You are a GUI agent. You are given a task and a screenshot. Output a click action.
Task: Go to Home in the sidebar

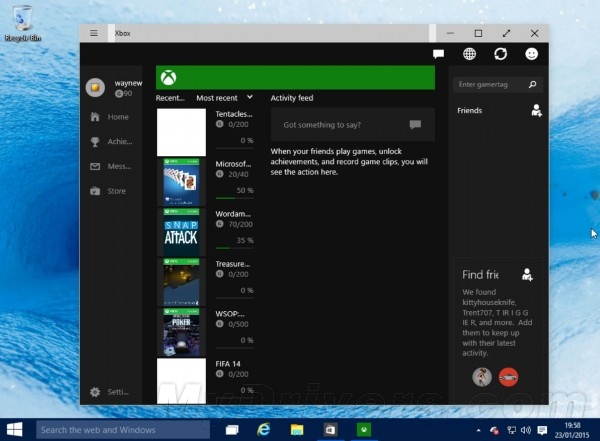pyautogui.click(x=96, y=117)
